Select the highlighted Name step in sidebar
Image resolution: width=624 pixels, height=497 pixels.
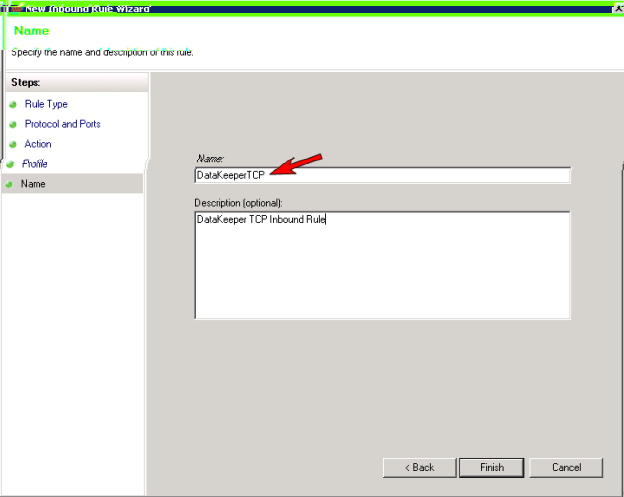[33, 184]
